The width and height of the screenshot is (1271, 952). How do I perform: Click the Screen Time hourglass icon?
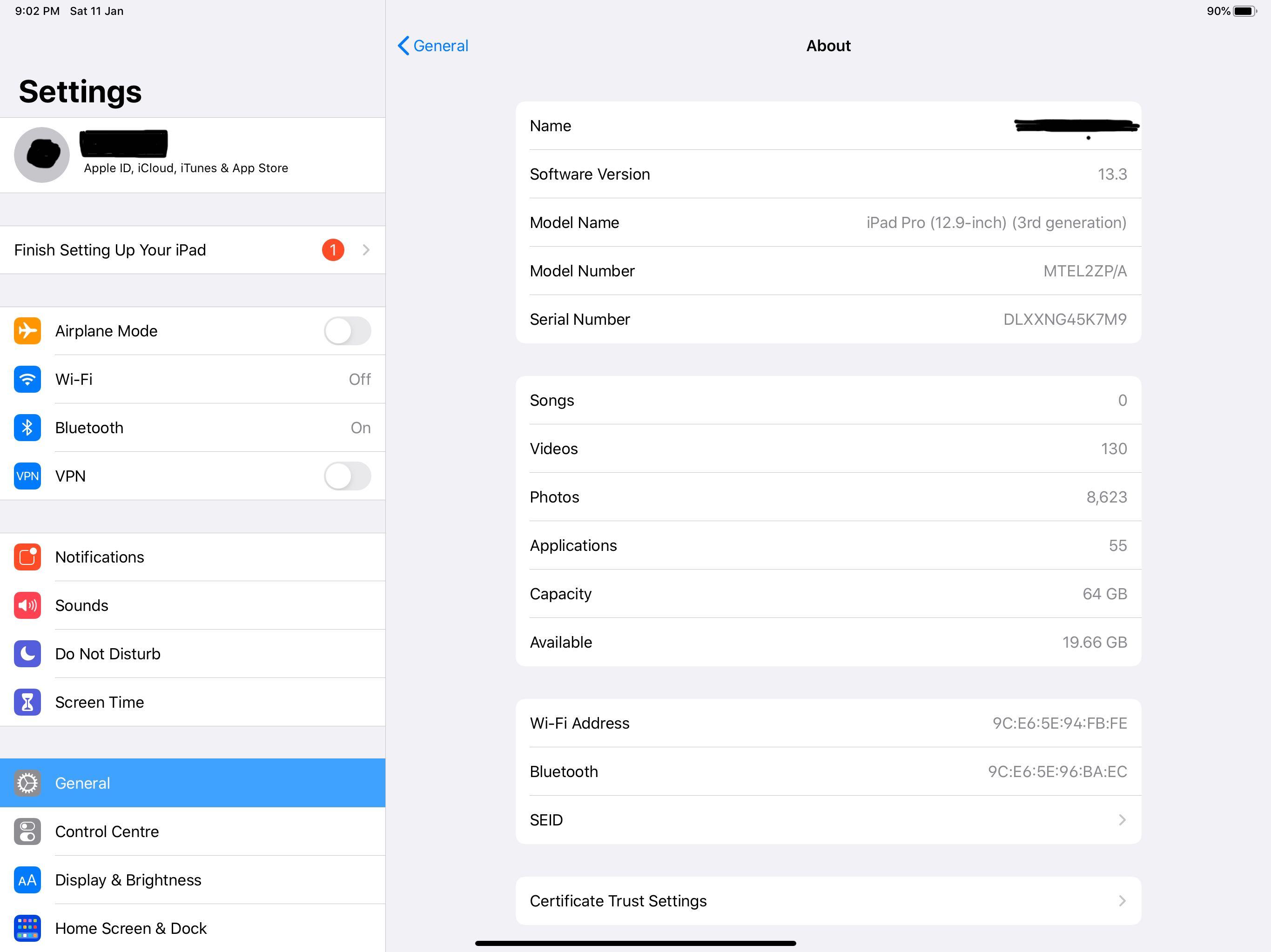(27, 702)
